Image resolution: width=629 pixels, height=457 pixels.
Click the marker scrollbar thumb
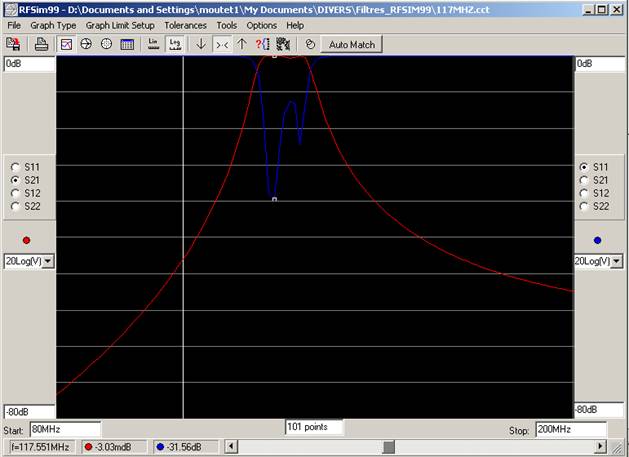point(388,447)
